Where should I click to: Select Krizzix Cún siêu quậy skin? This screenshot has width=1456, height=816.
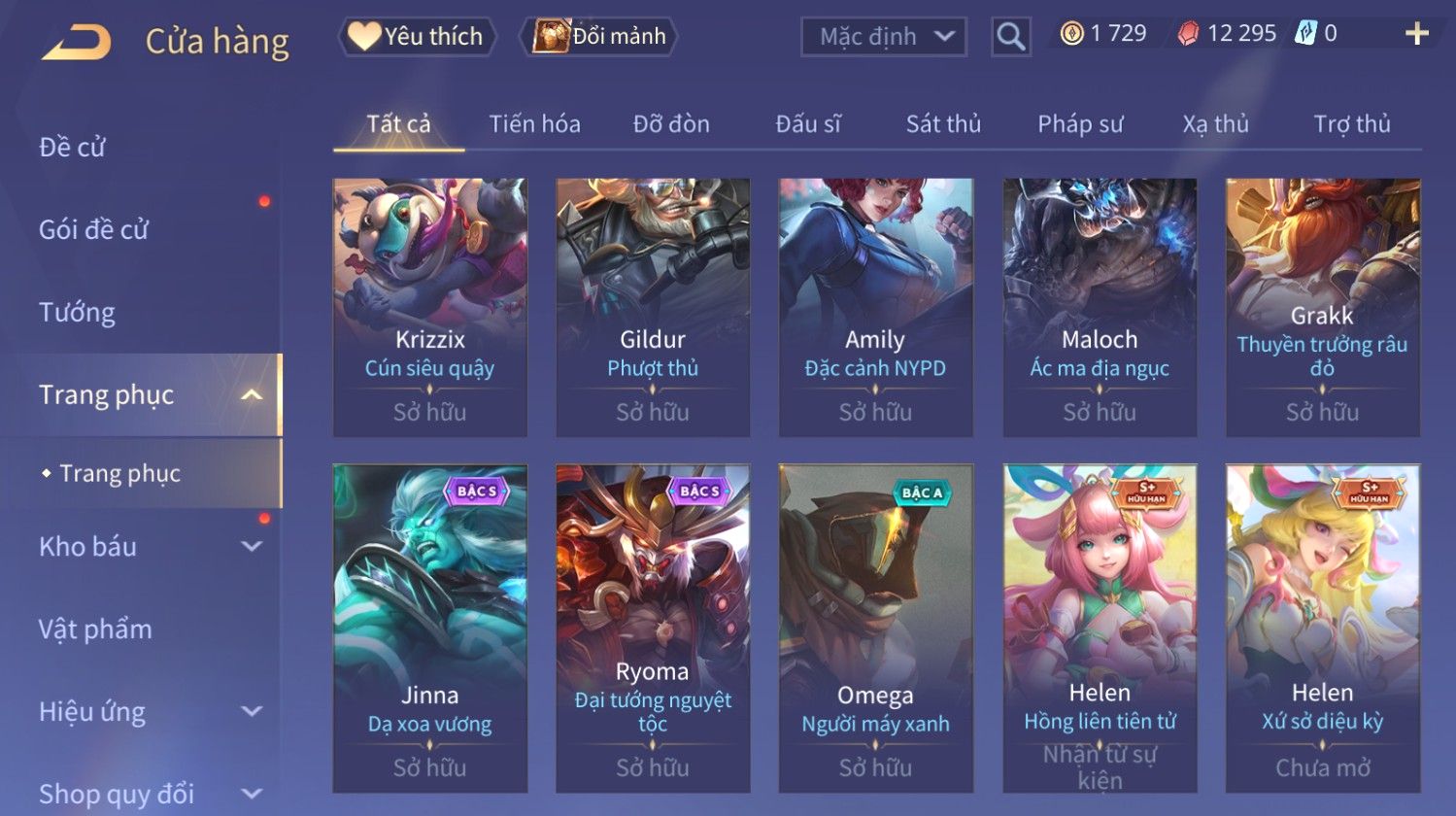(x=430, y=307)
